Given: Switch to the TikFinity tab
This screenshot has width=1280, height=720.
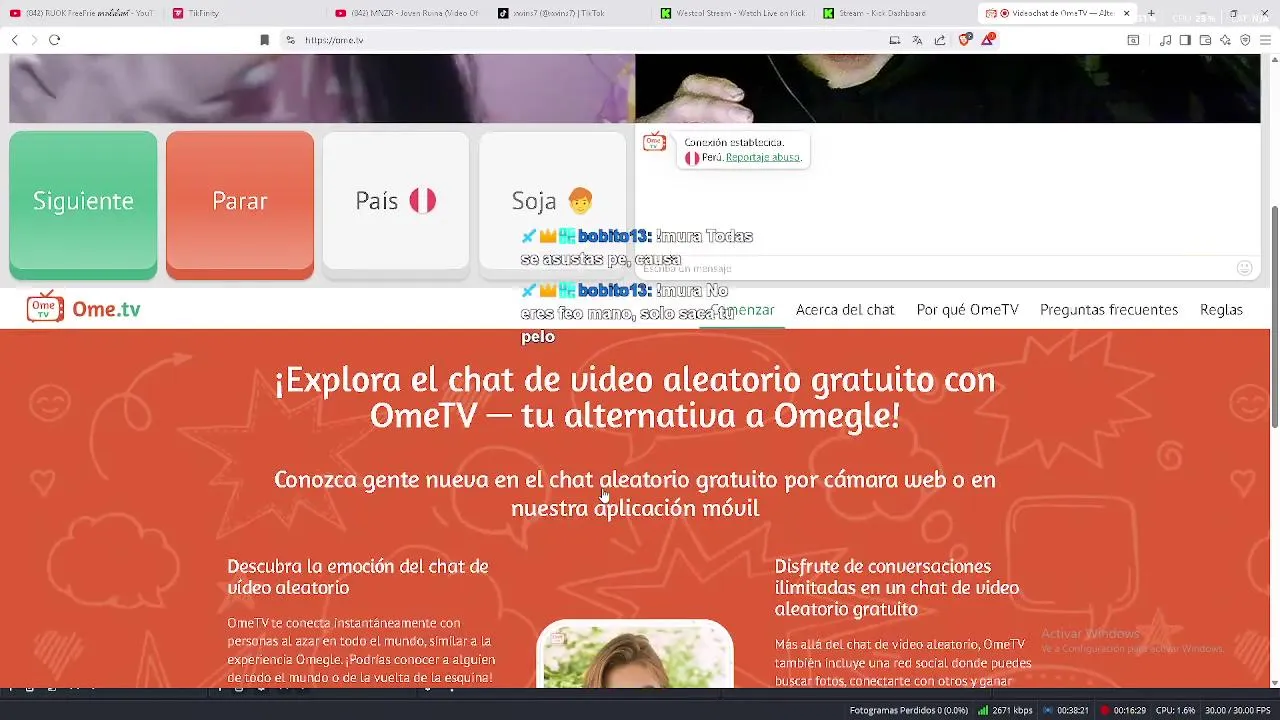Looking at the screenshot, I should (244, 13).
